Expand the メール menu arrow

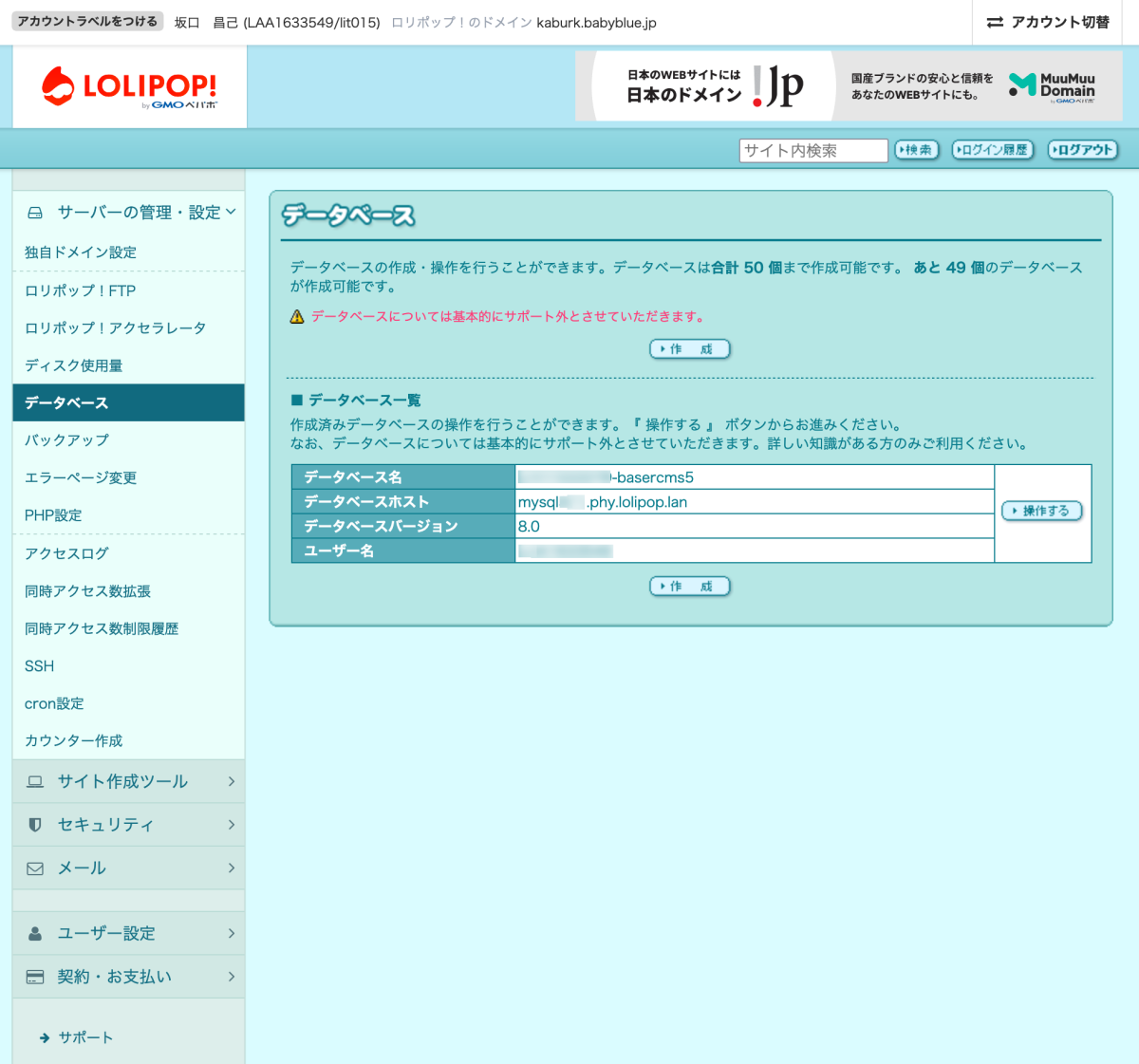point(231,868)
